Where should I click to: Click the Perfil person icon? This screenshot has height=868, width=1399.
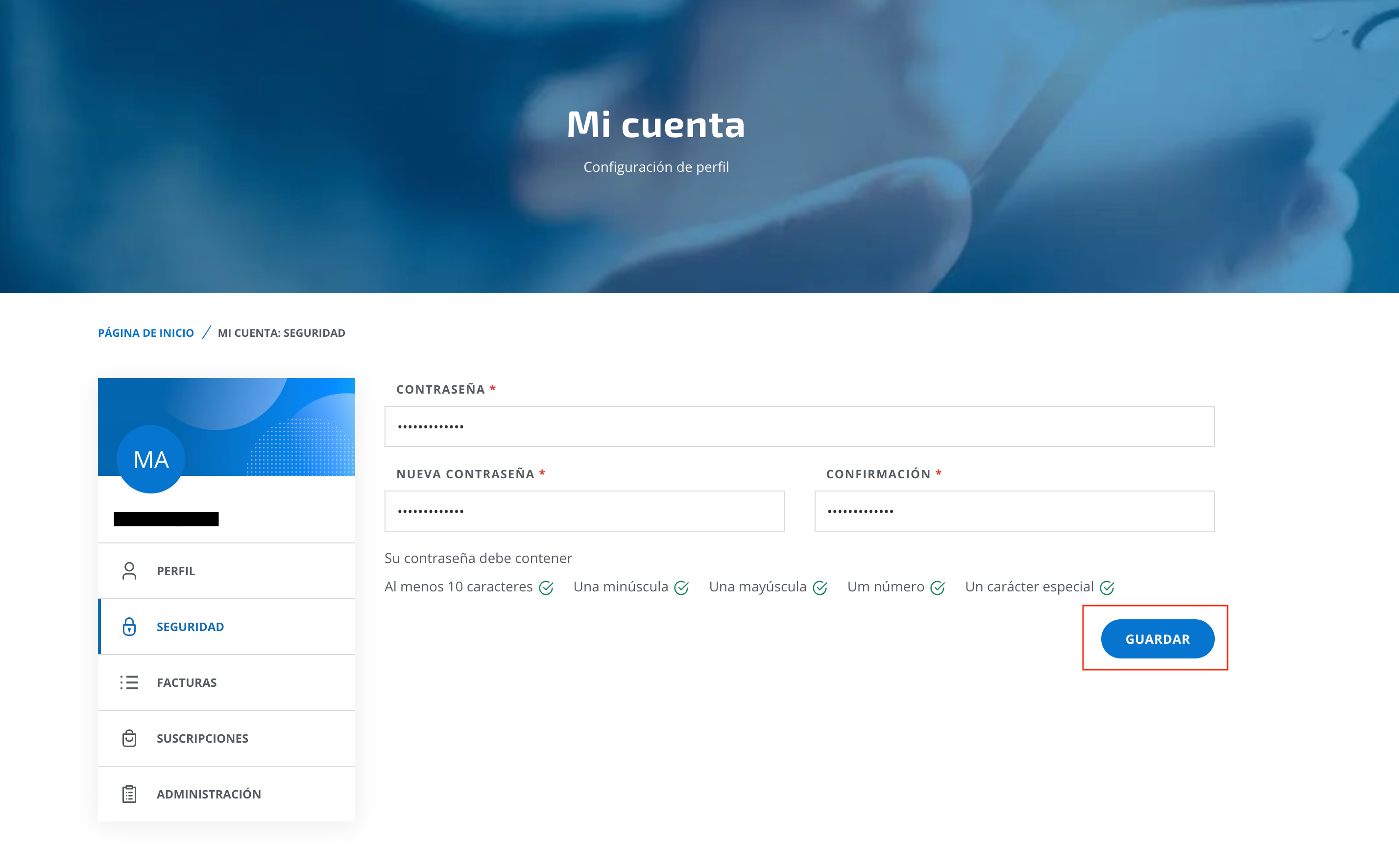pos(129,571)
